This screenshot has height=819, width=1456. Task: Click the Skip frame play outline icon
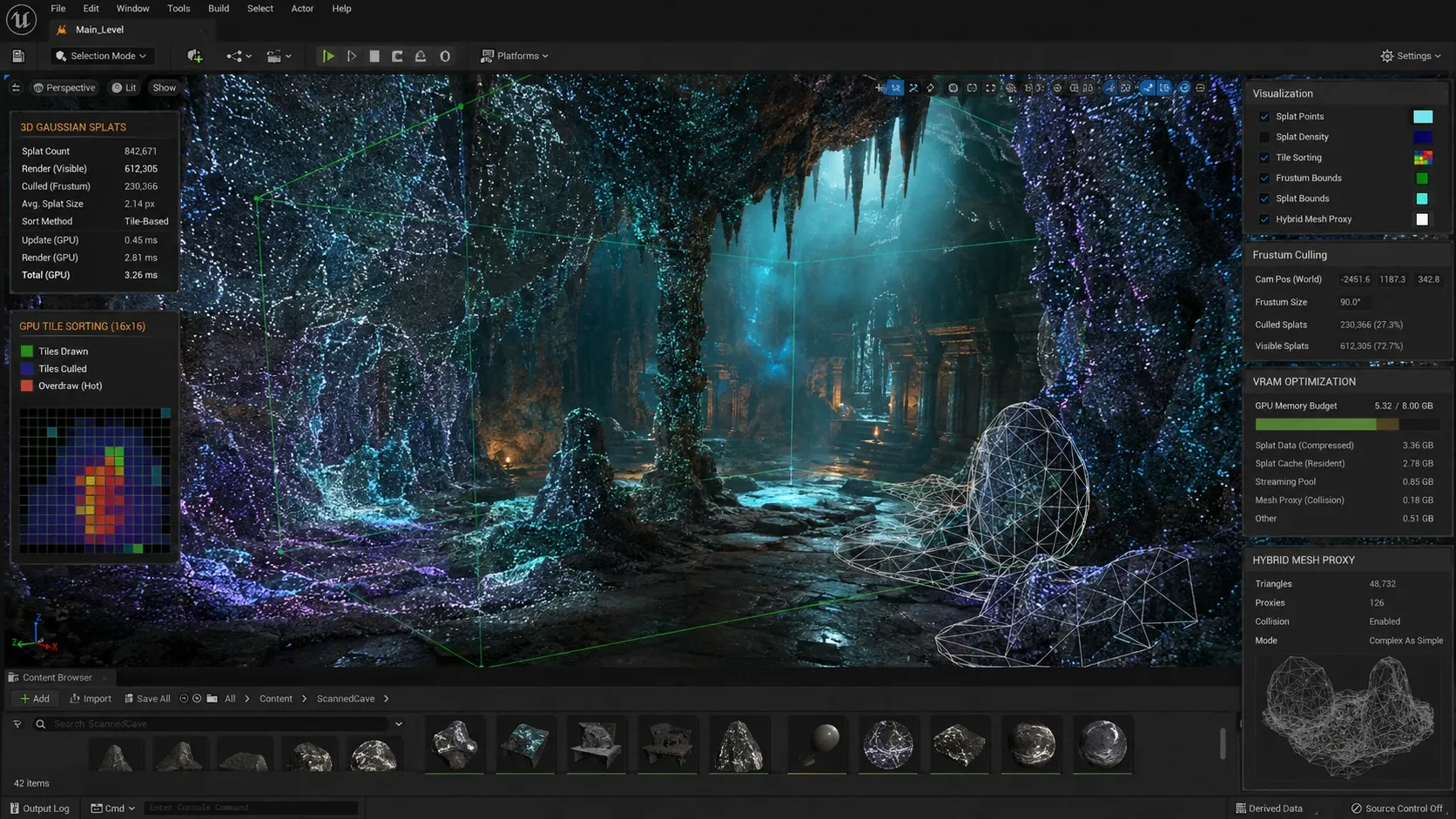[x=352, y=56]
